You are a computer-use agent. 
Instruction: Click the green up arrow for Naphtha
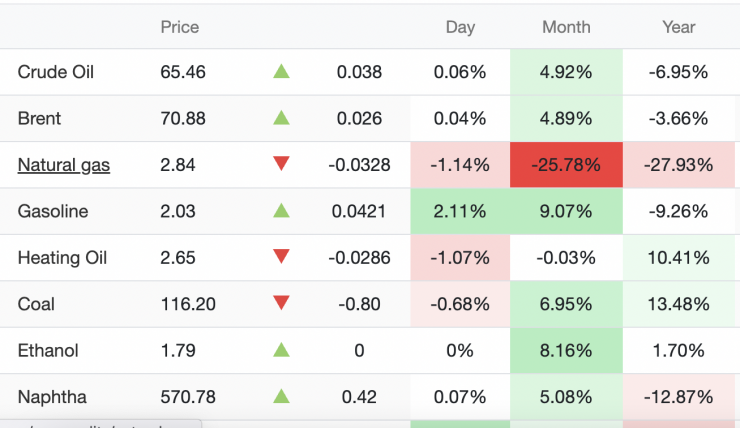pyautogui.click(x=281, y=396)
